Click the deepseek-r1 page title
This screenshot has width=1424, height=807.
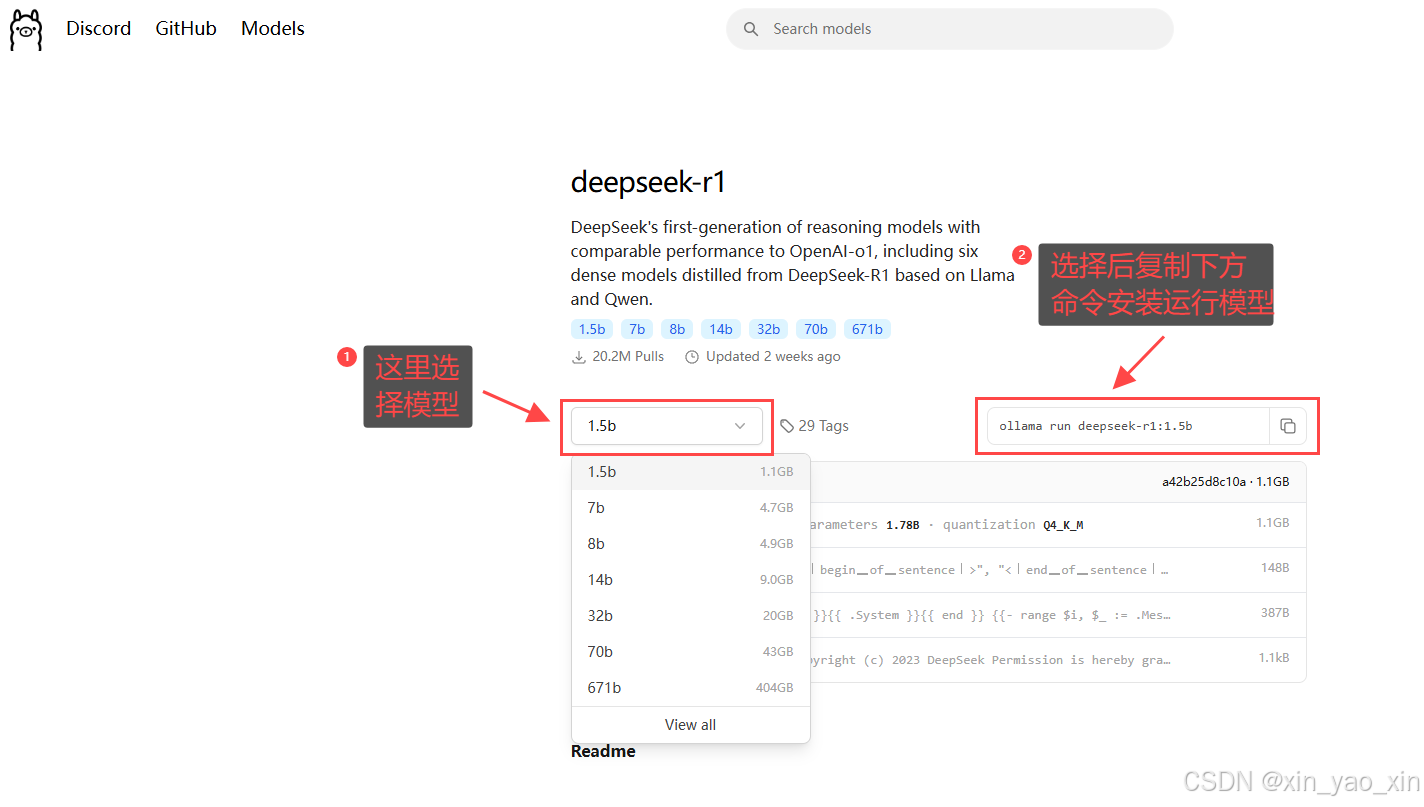[648, 182]
